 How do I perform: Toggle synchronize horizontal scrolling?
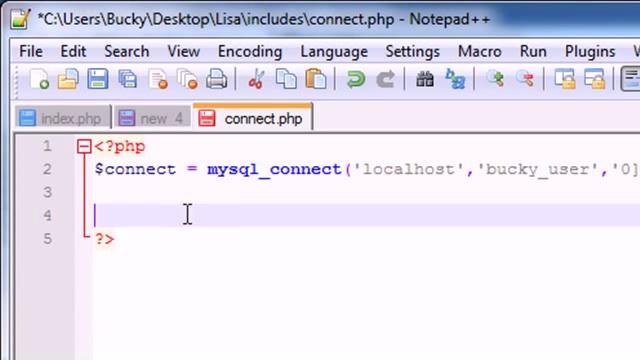595,79
